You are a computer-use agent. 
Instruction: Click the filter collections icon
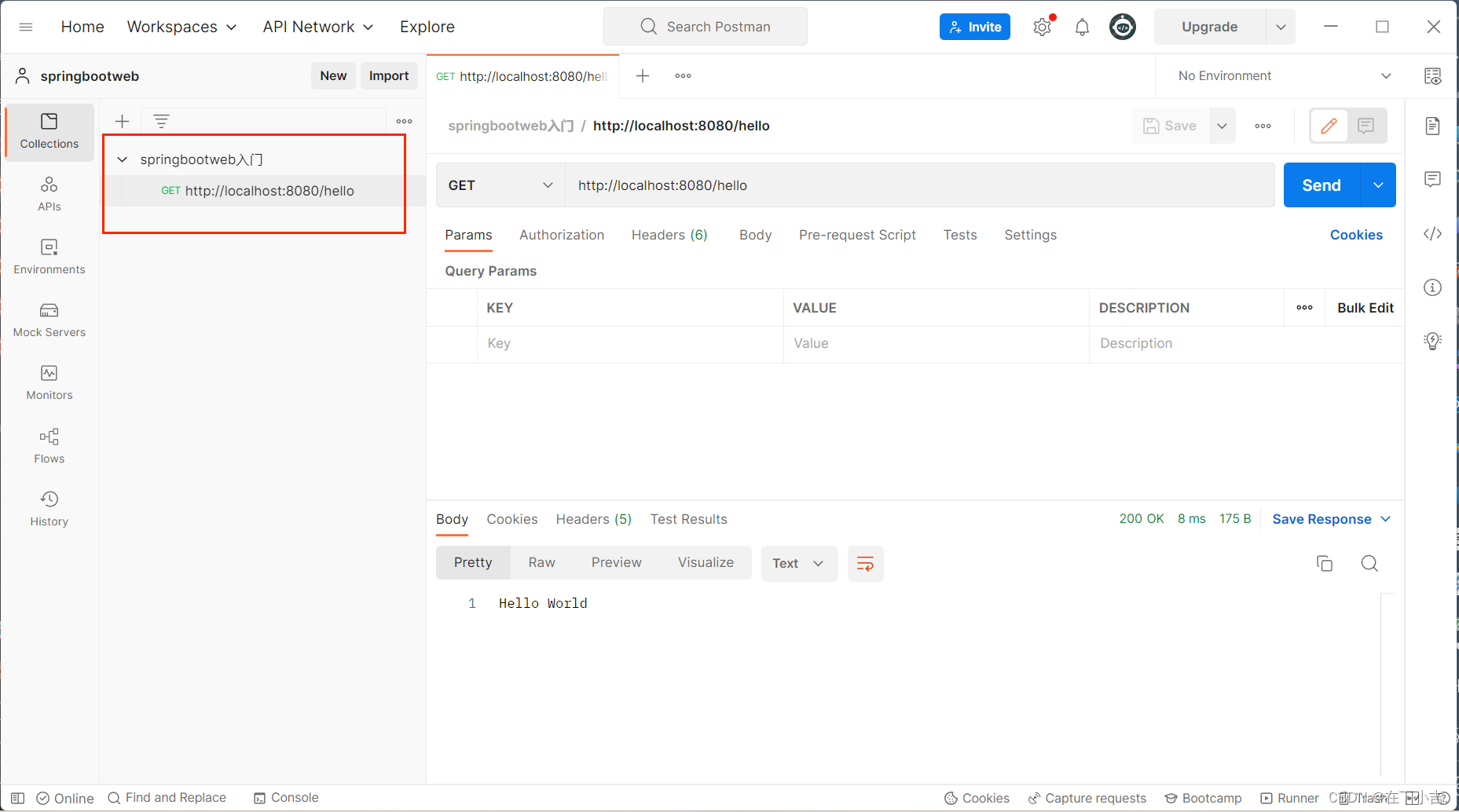tap(161, 121)
